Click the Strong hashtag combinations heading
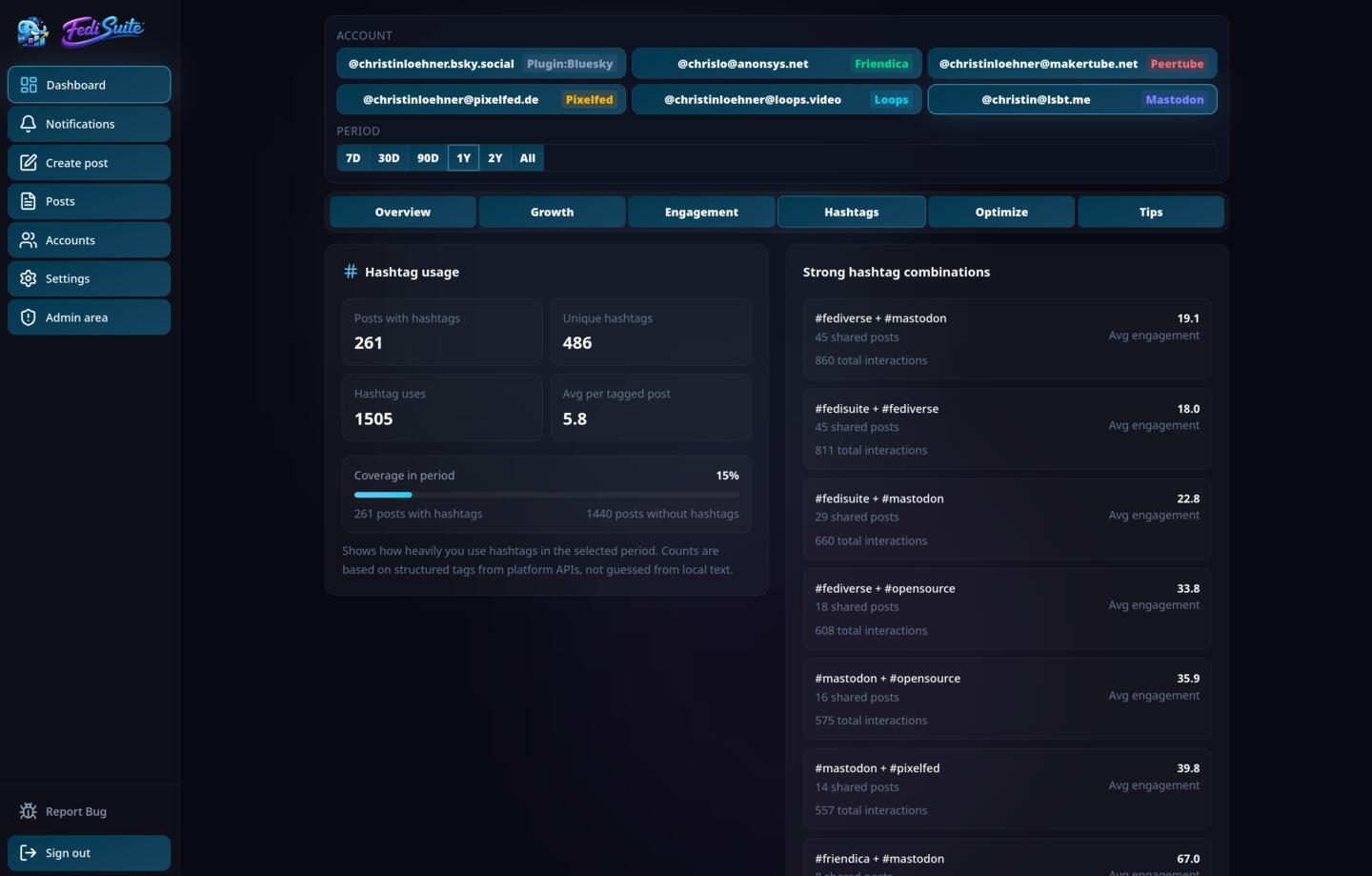Image resolution: width=1372 pixels, height=876 pixels. (x=897, y=272)
